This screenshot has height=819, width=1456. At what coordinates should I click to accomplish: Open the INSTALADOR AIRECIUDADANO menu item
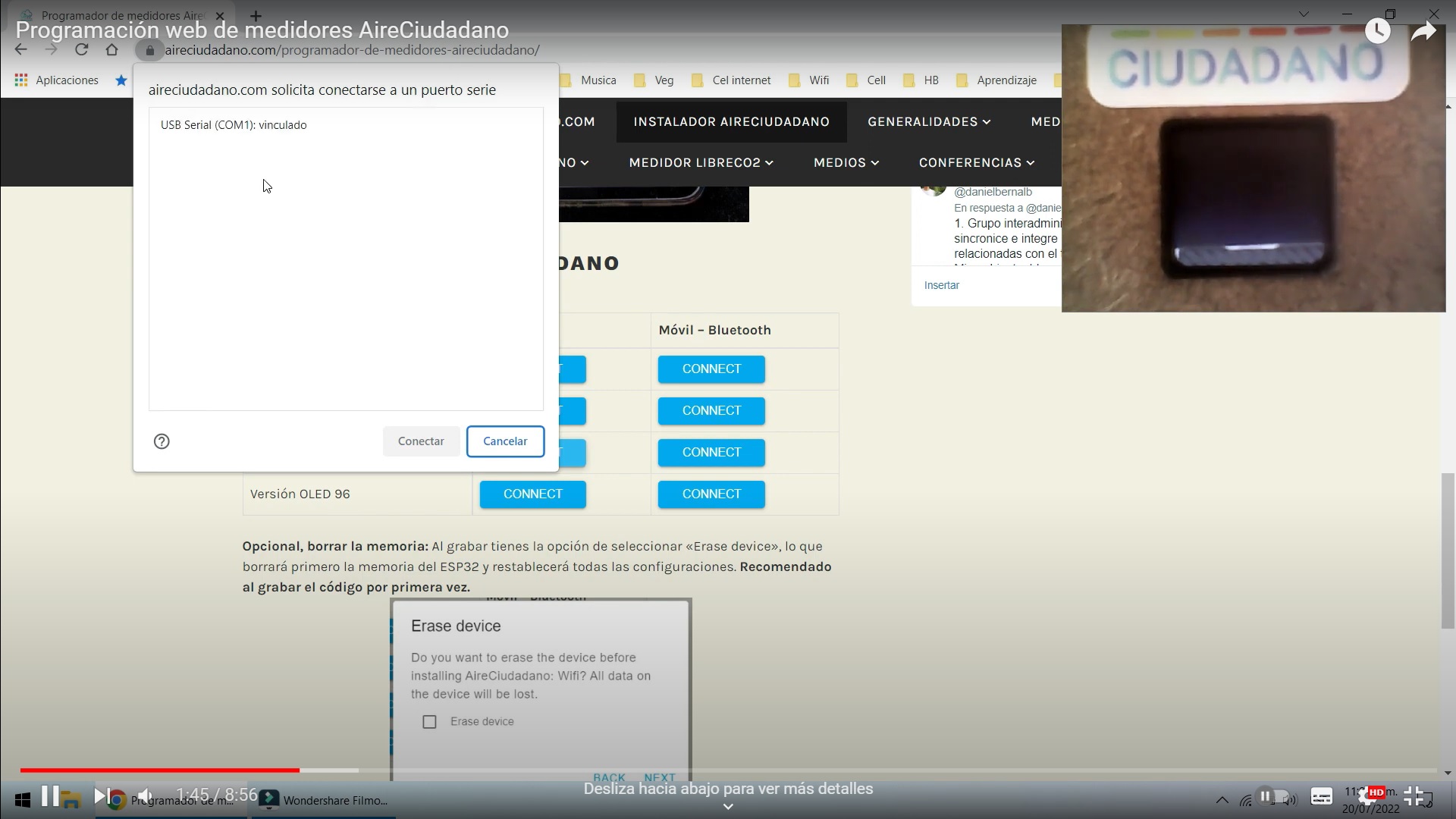pyautogui.click(x=731, y=121)
